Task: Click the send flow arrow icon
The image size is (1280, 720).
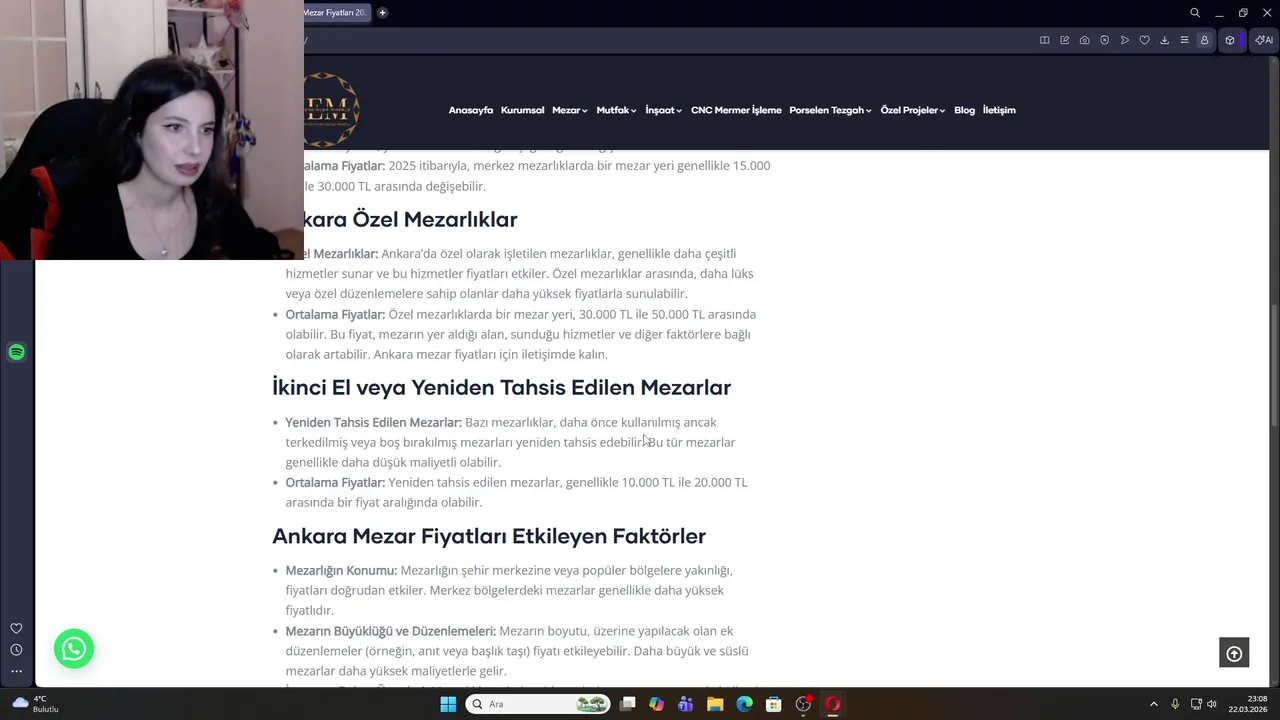Action: tap(1125, 40)
